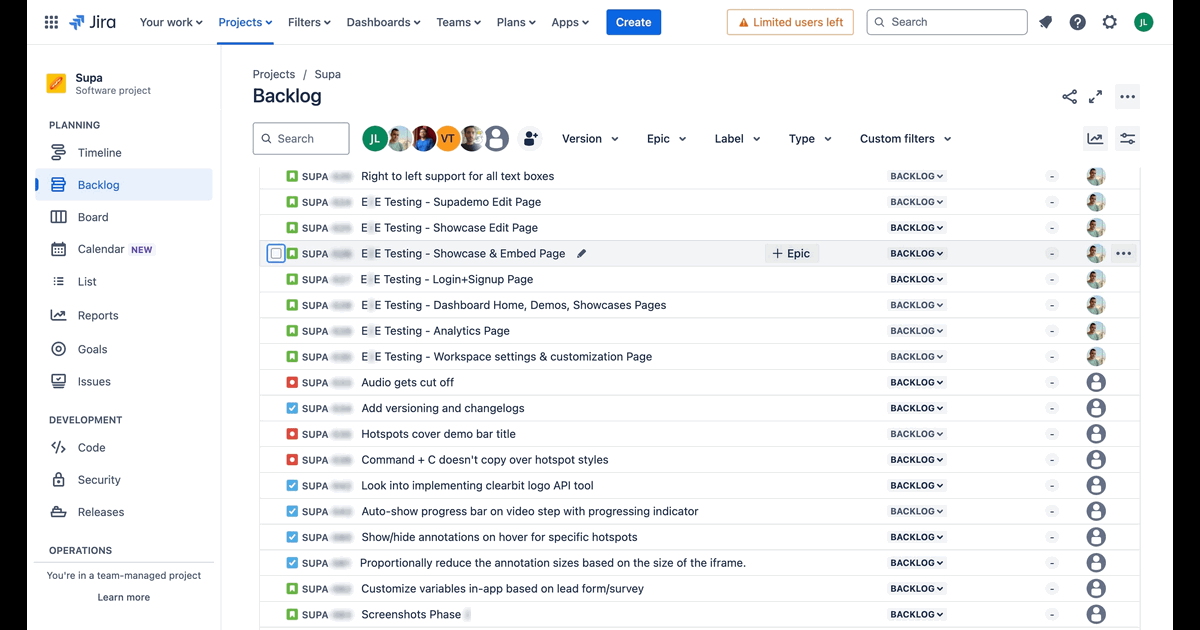The width and height of the screenshot is (1200, 630).
Task: Open Board in sidebar
Action: pyautogui.click(x=124, y=217)
